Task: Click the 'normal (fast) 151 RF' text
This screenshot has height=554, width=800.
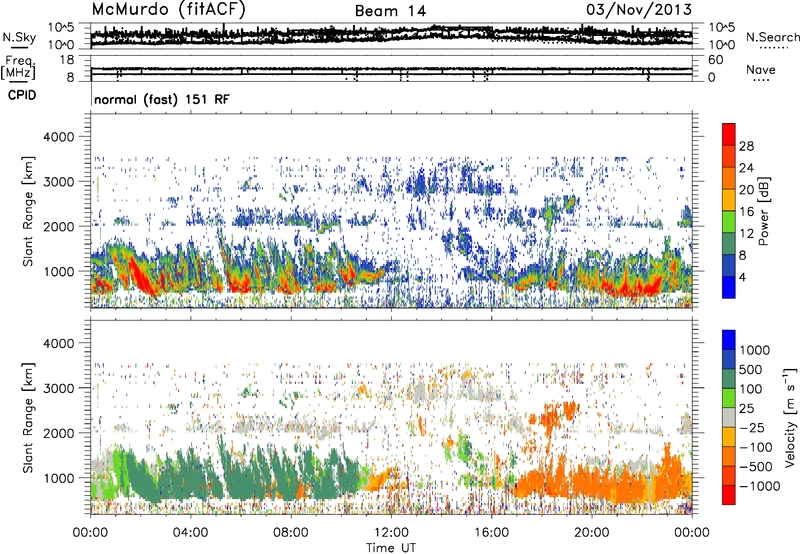Action: point(162,99)
